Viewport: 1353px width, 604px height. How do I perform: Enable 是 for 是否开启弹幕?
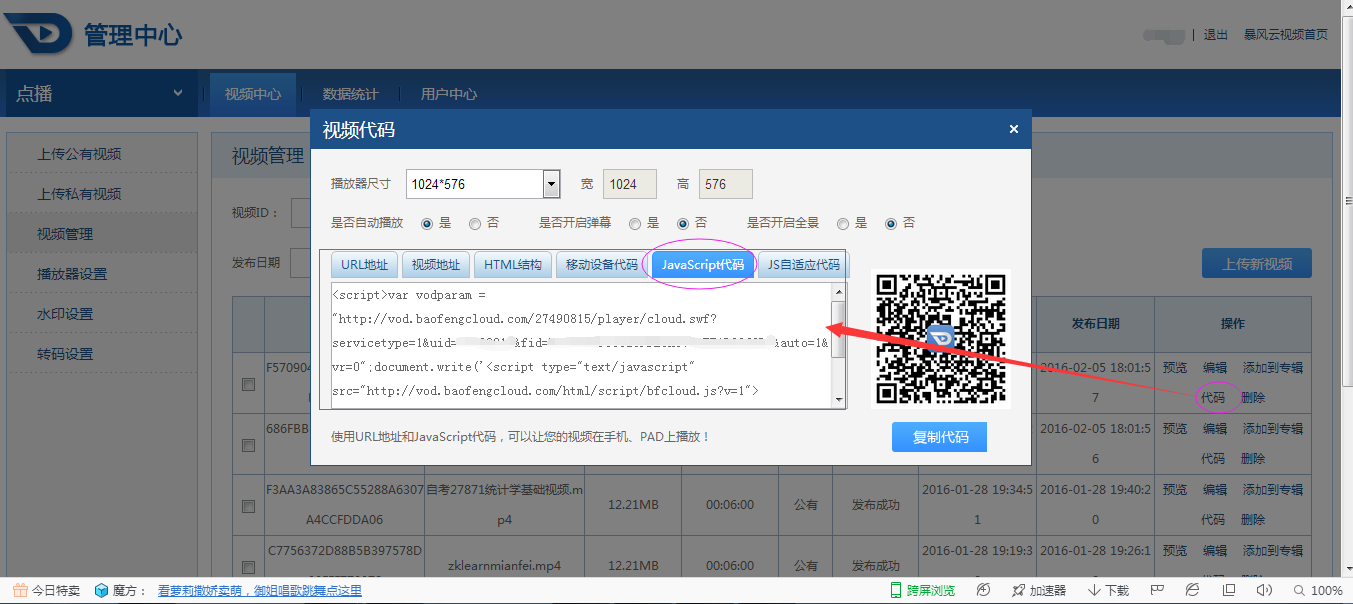(x=635, y=223)
